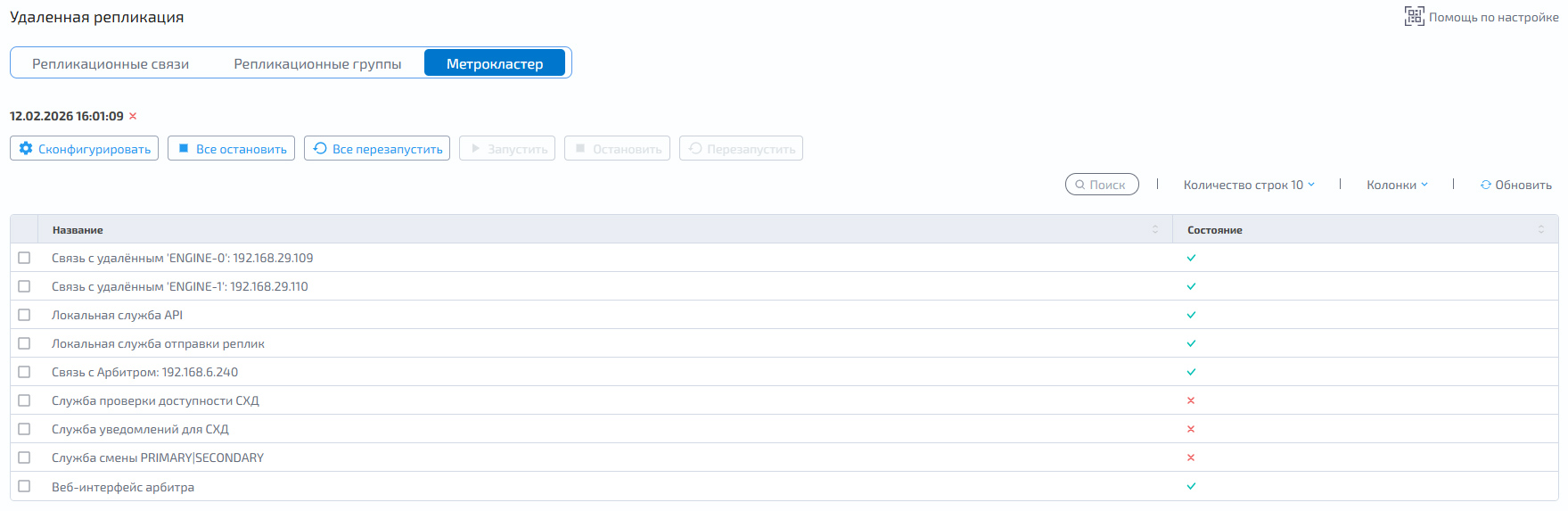This screenshot has width=1568, height=511.
Task: Click the red cross status of Служба уведомлений для СХД
Action: (x=1191, y=429)
